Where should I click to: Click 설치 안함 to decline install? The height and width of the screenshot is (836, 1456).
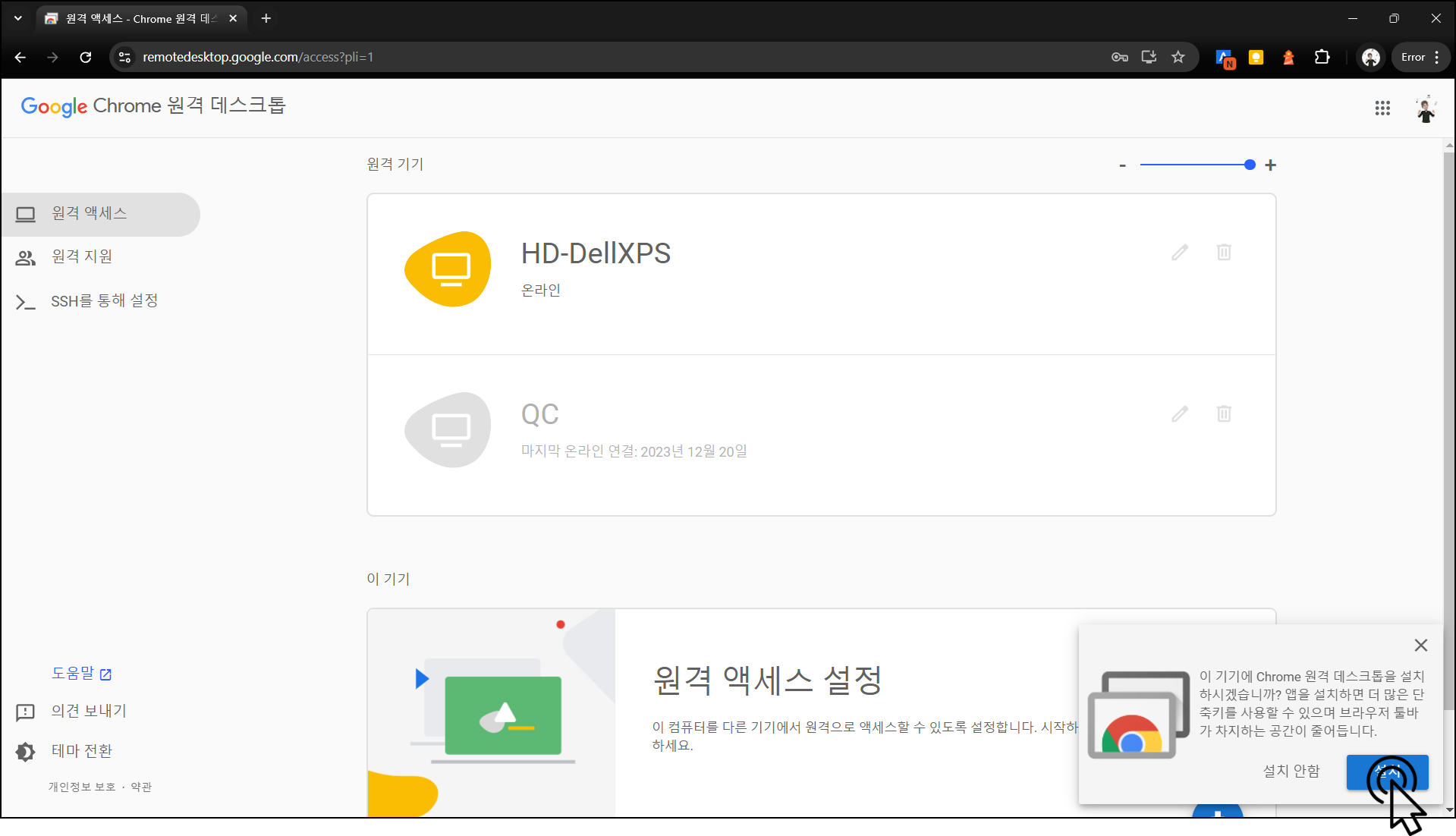pos(1291,771)
